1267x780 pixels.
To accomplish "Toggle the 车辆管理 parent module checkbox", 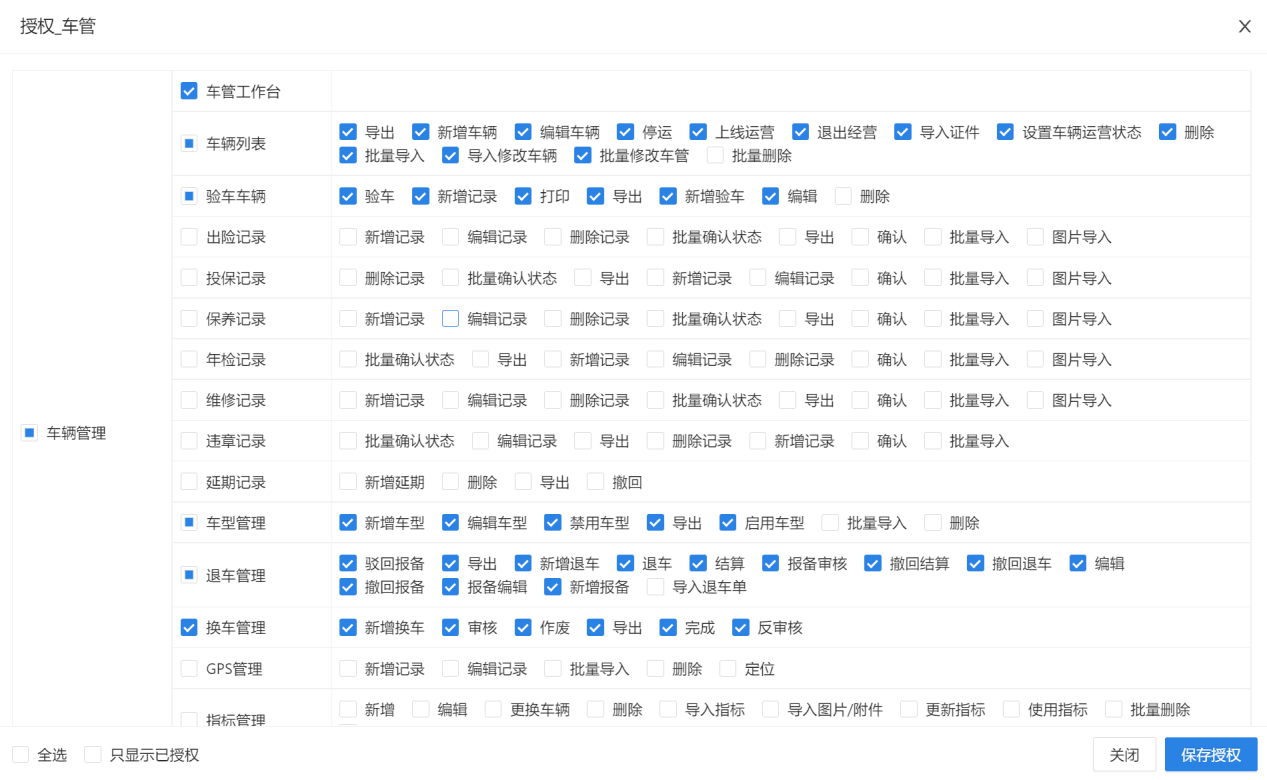I will point(30,433).
